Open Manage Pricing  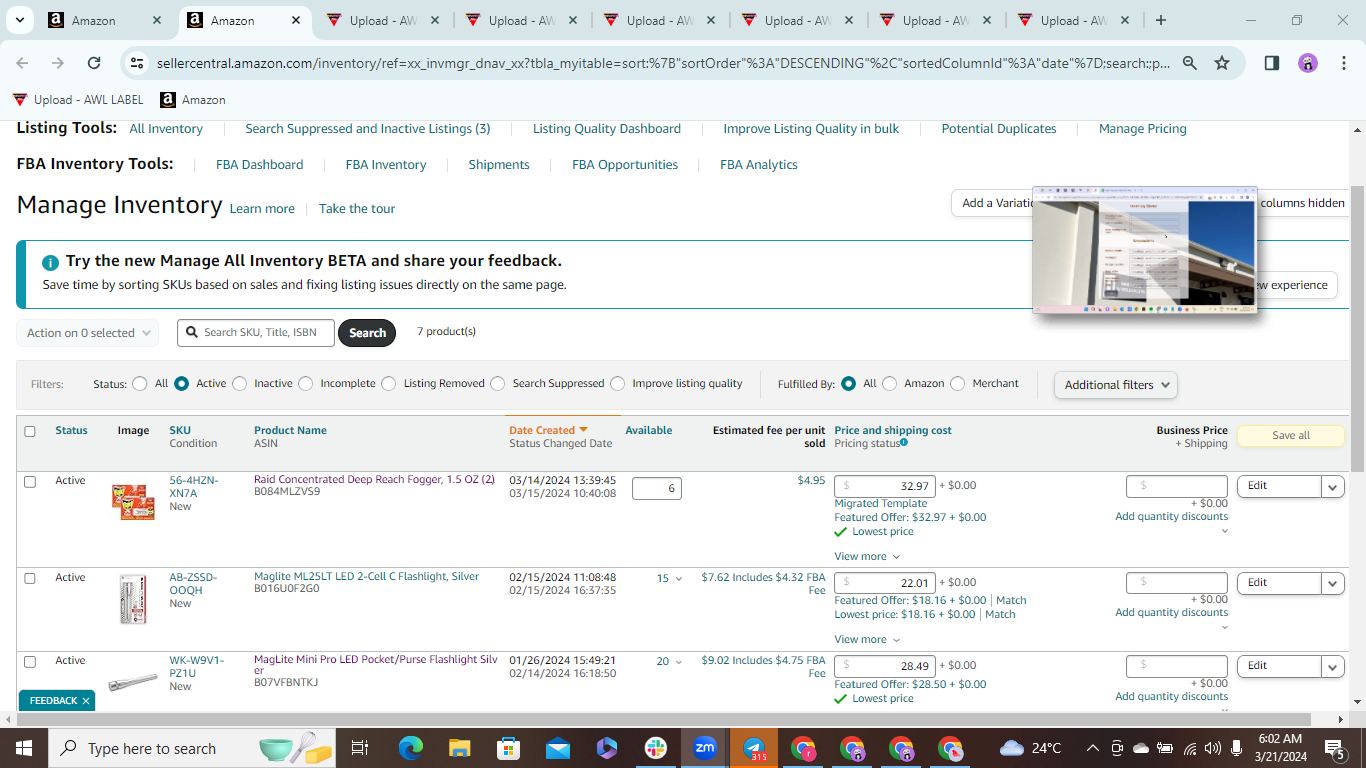pos(1143,129)
